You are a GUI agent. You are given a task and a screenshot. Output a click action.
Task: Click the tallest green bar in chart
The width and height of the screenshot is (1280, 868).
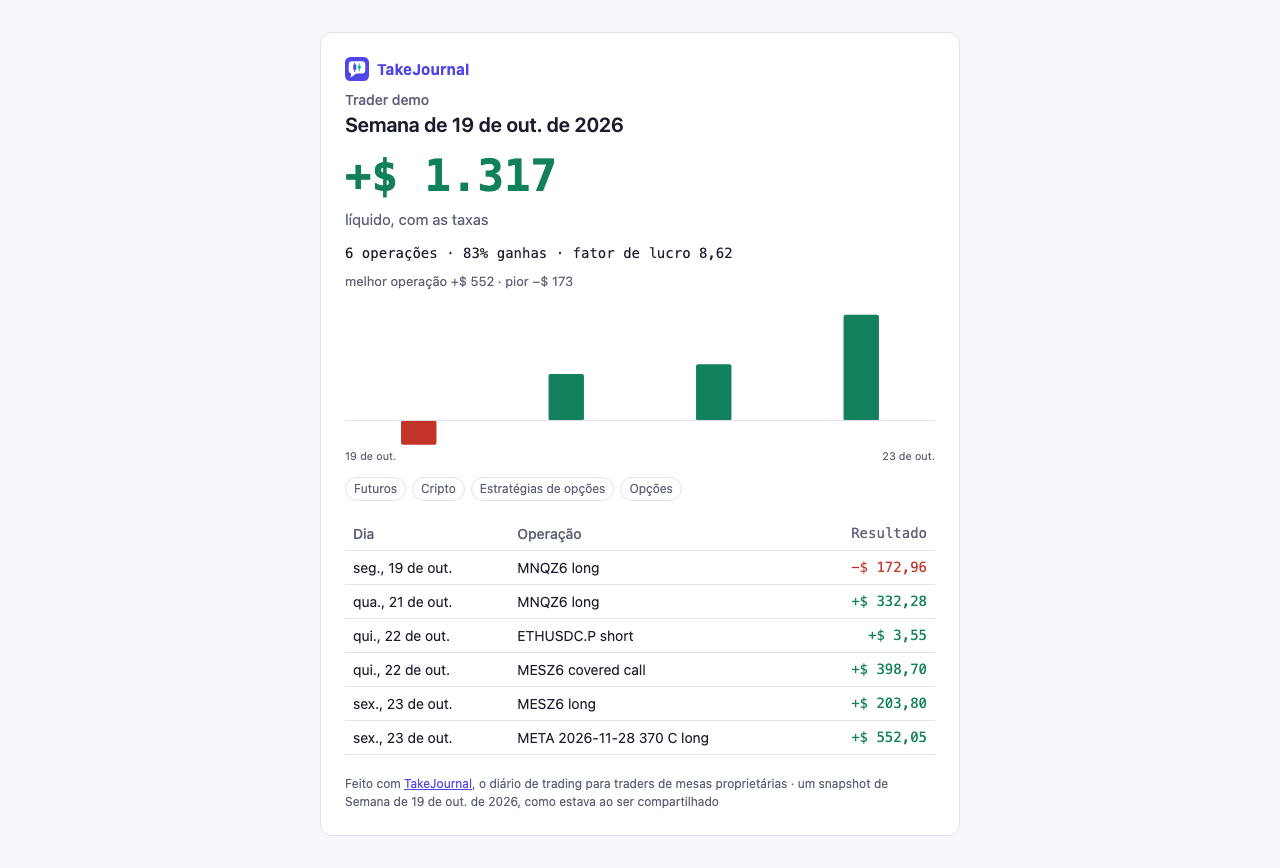861,367
